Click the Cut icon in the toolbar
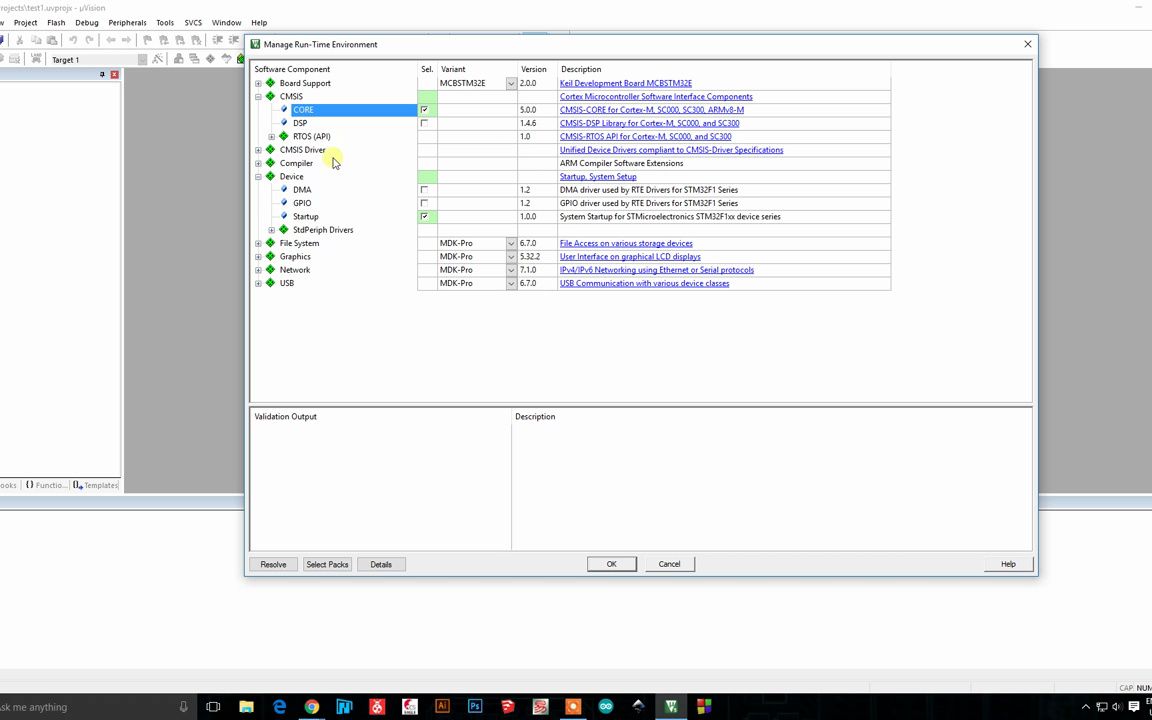 click(20, 40)
